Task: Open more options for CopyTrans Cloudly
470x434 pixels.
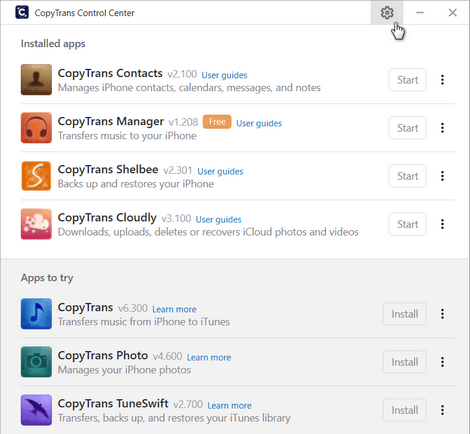Action: [442, 224]
